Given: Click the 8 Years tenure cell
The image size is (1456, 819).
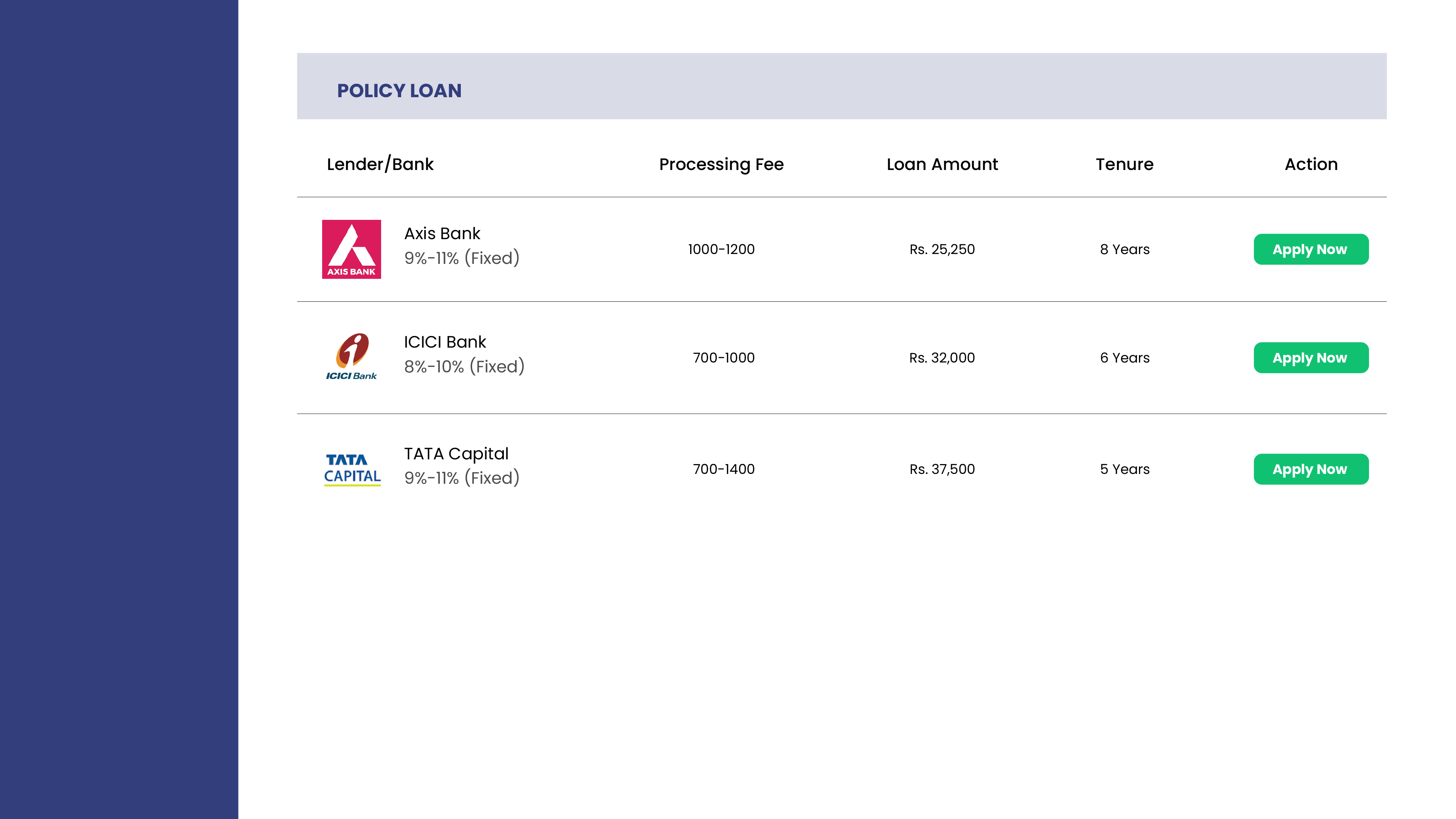Looking at the screenshot, I should pos(1125,249).
